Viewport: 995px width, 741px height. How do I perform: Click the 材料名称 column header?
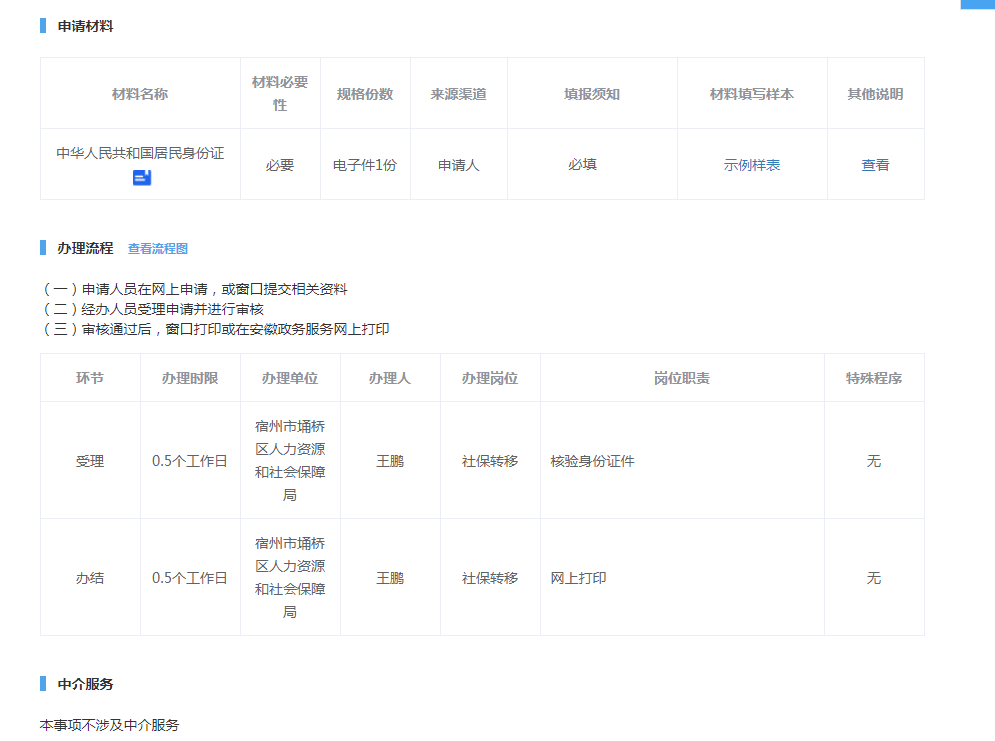click(x=140, y=94)
